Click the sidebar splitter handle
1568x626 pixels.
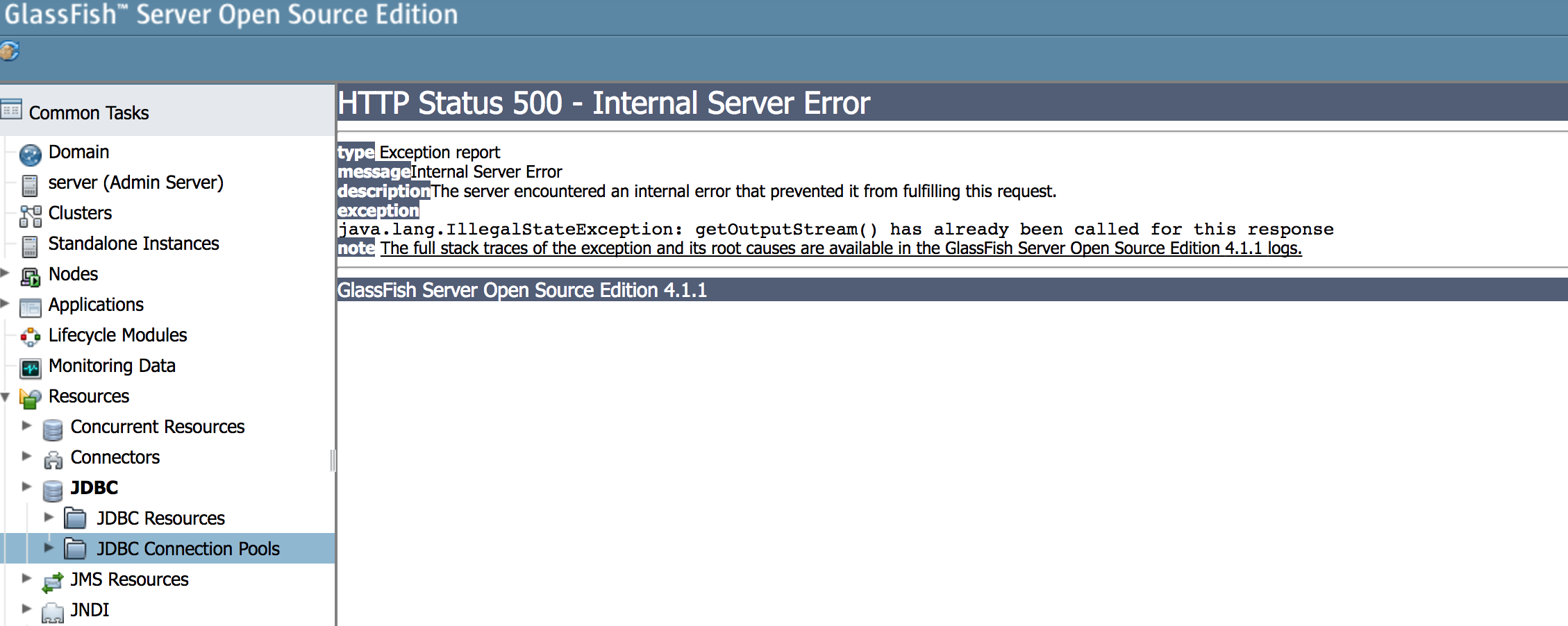(x=333, y=460)
